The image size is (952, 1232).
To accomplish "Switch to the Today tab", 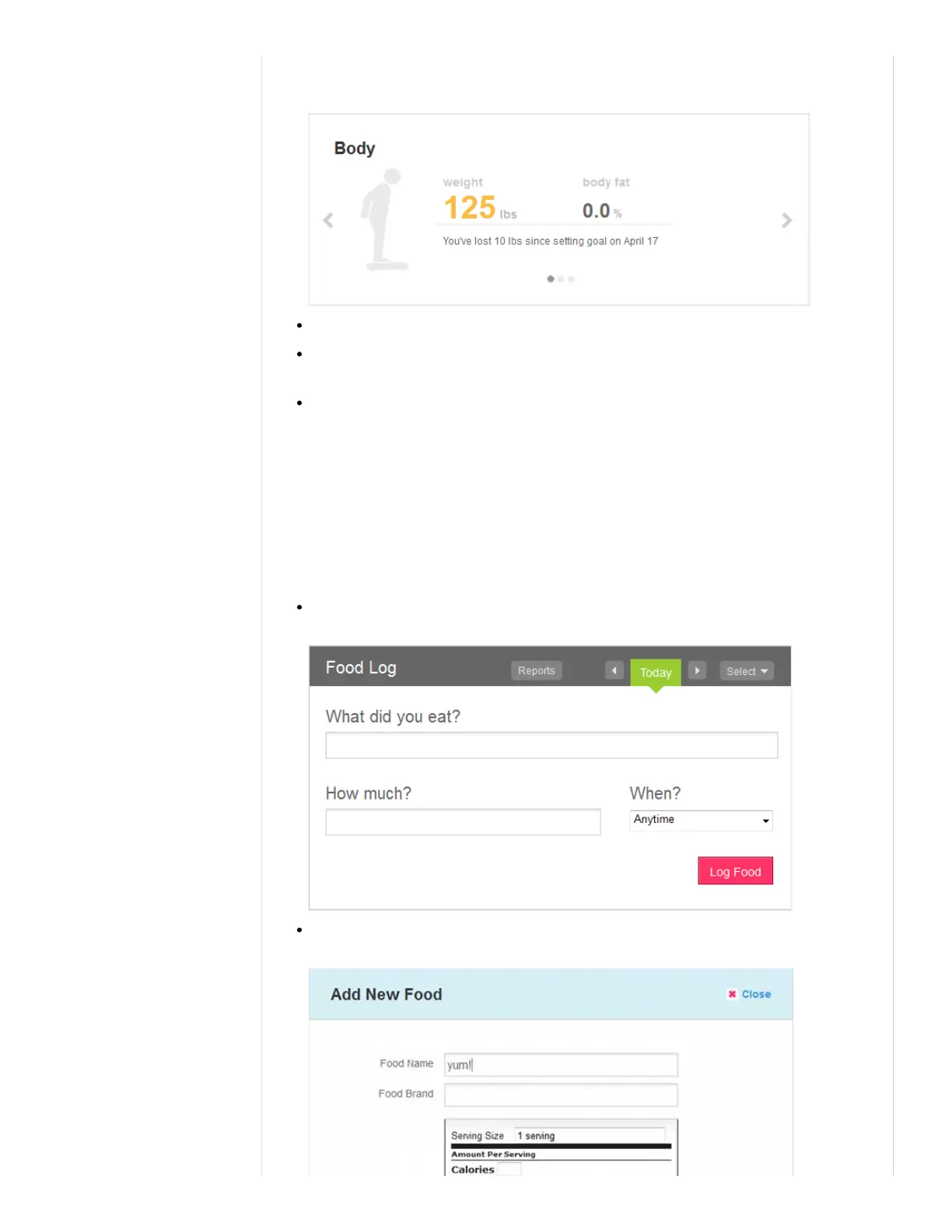I will 656,673.
